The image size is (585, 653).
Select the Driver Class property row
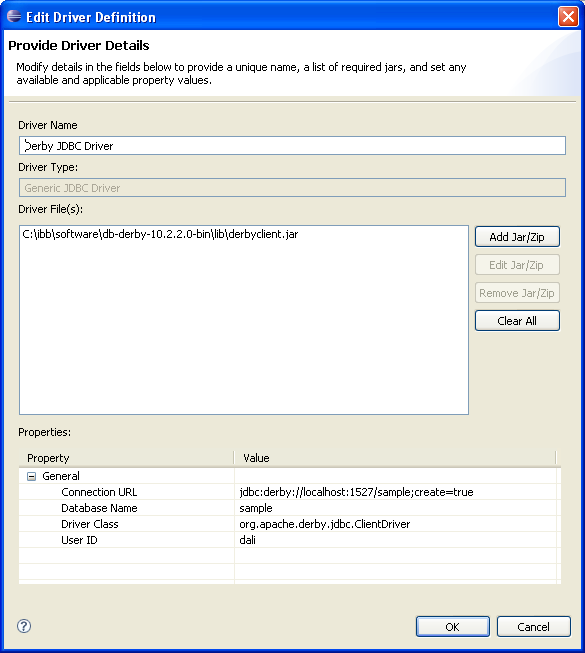point(290,524)
